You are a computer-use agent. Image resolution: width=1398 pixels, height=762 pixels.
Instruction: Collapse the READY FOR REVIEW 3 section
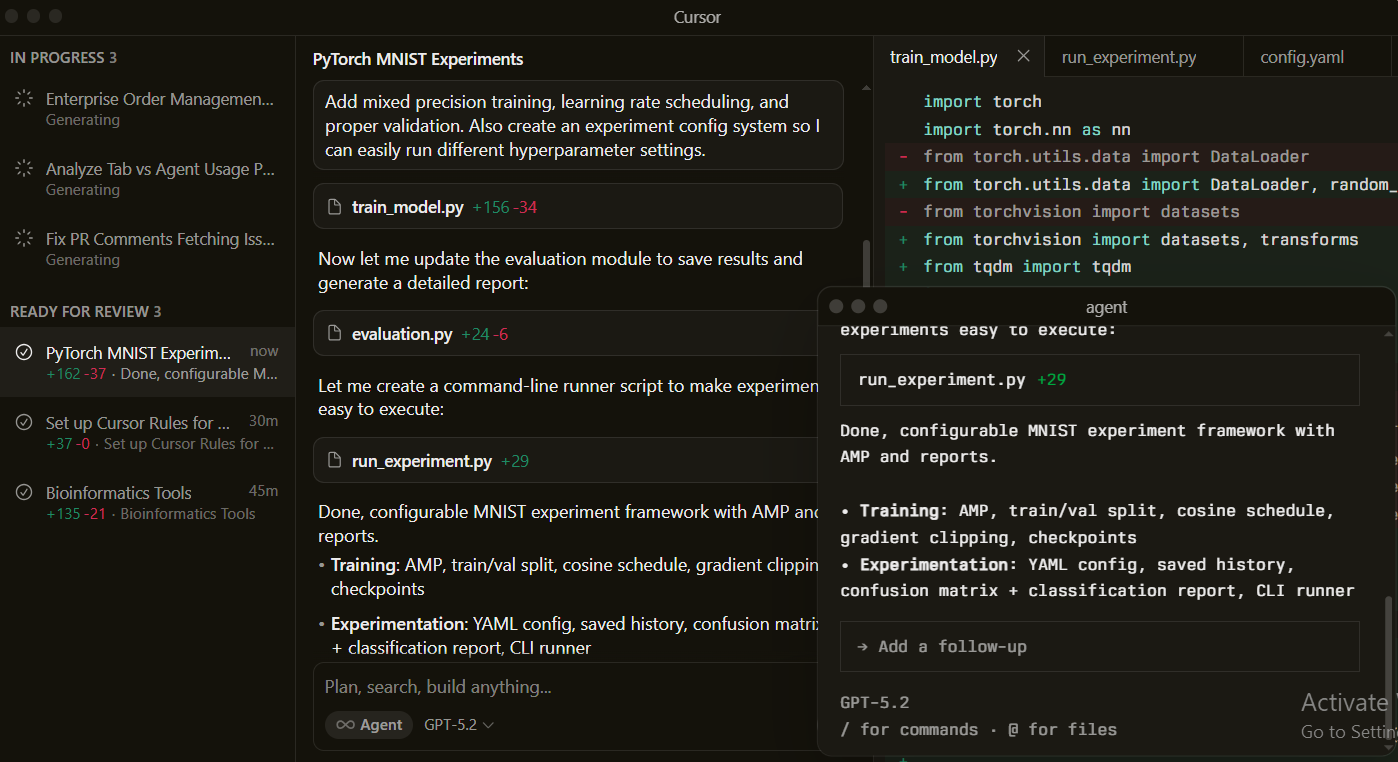(85, 312)
